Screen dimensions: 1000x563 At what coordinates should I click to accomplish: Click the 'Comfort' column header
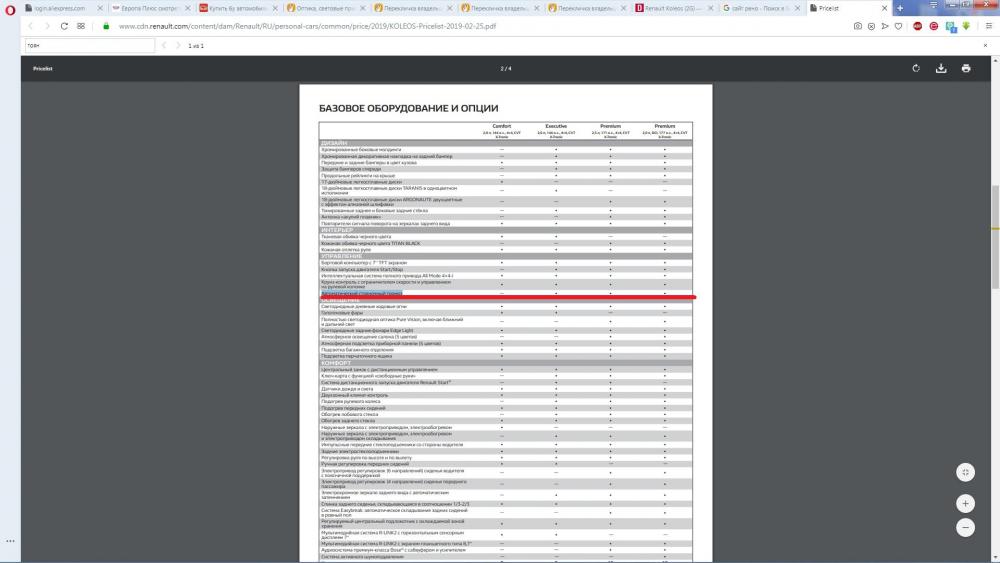pos(502,126)
